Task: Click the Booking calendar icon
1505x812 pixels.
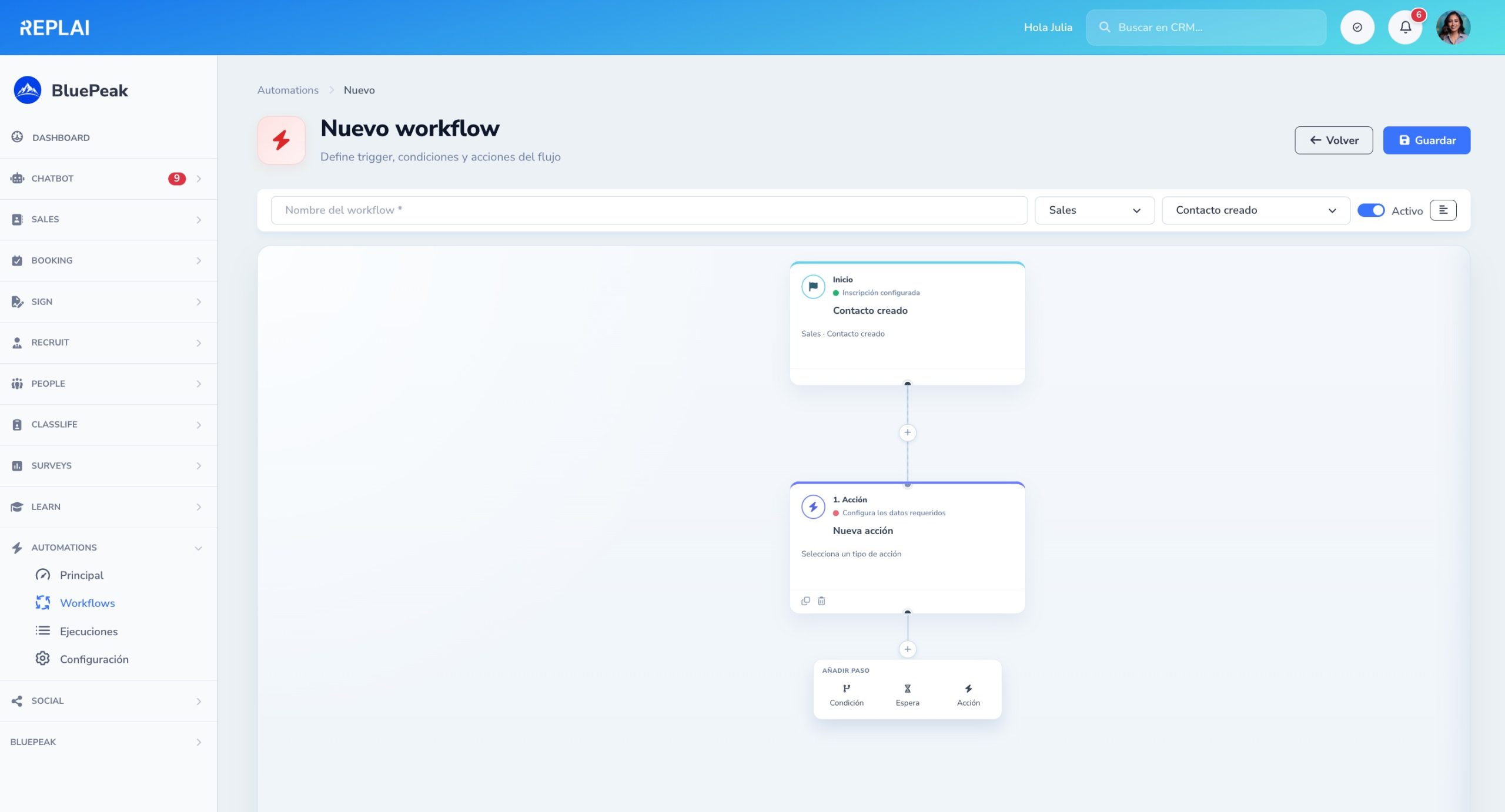Action: tap(17, 260)
